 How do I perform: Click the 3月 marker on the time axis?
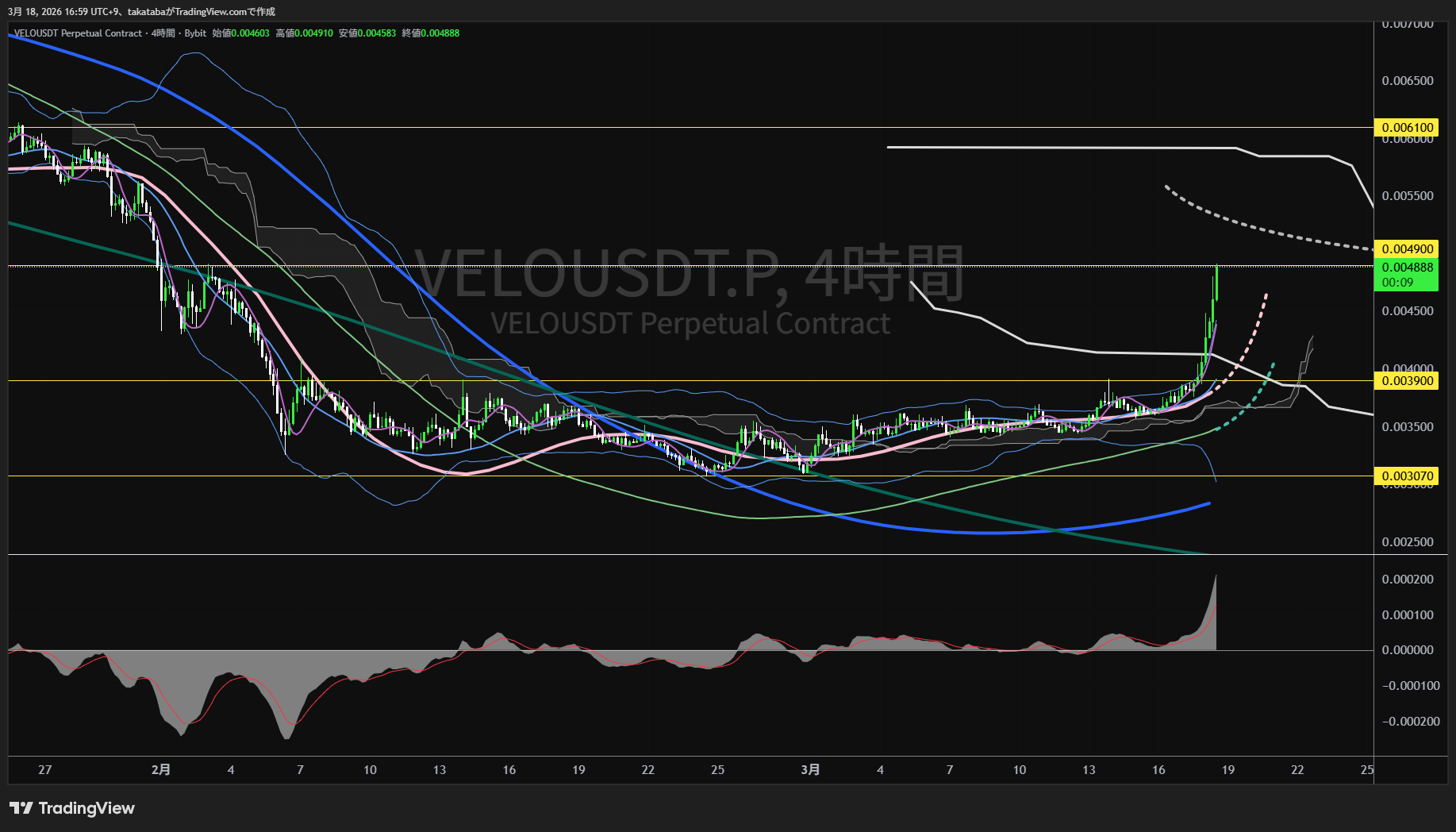(810, 769)
